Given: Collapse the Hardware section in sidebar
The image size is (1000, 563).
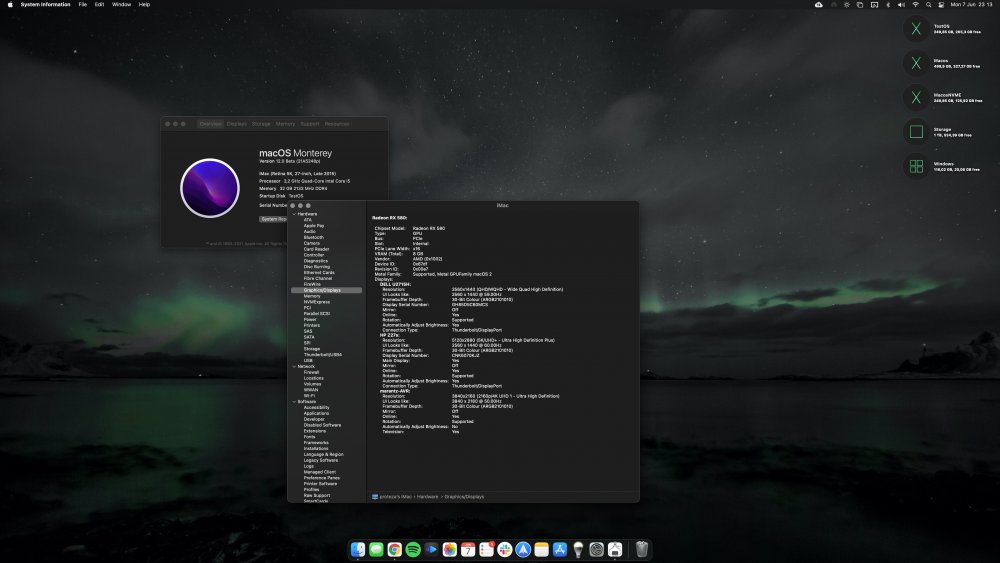Looking at the screenshot, I should tap(294, 214).
